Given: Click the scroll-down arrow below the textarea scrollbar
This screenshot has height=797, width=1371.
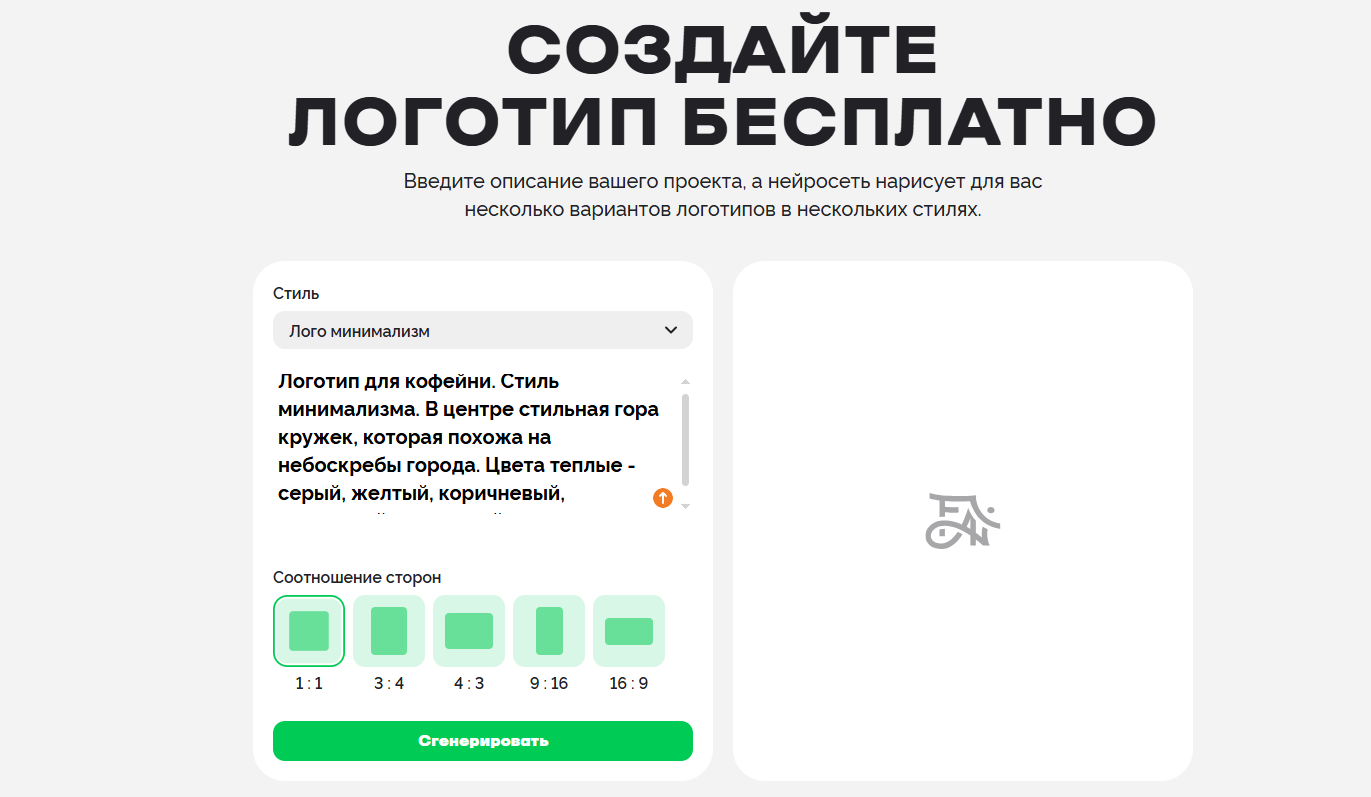Looking at the screenshot, I should 684,506.
